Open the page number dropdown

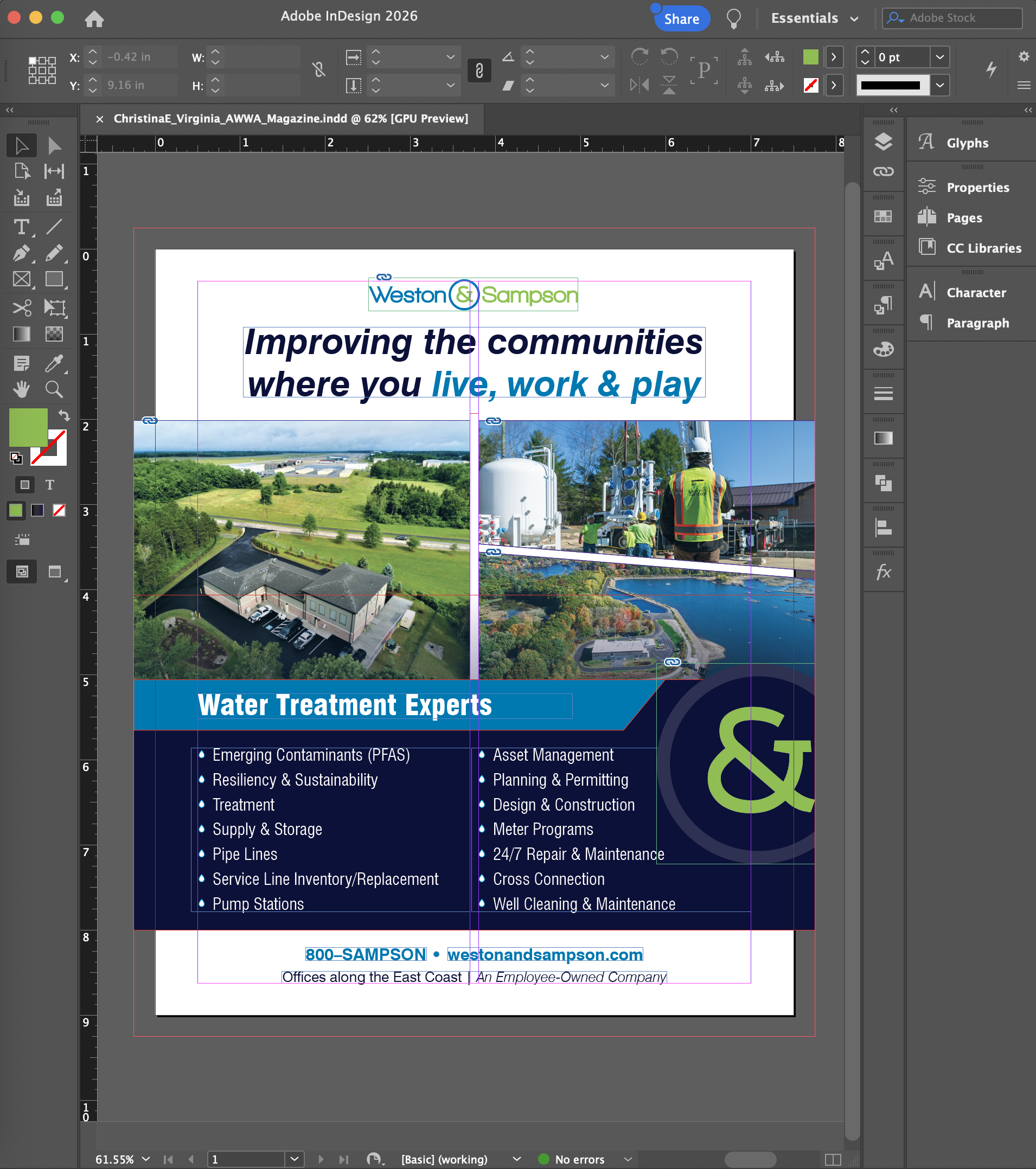point(294,1159)
